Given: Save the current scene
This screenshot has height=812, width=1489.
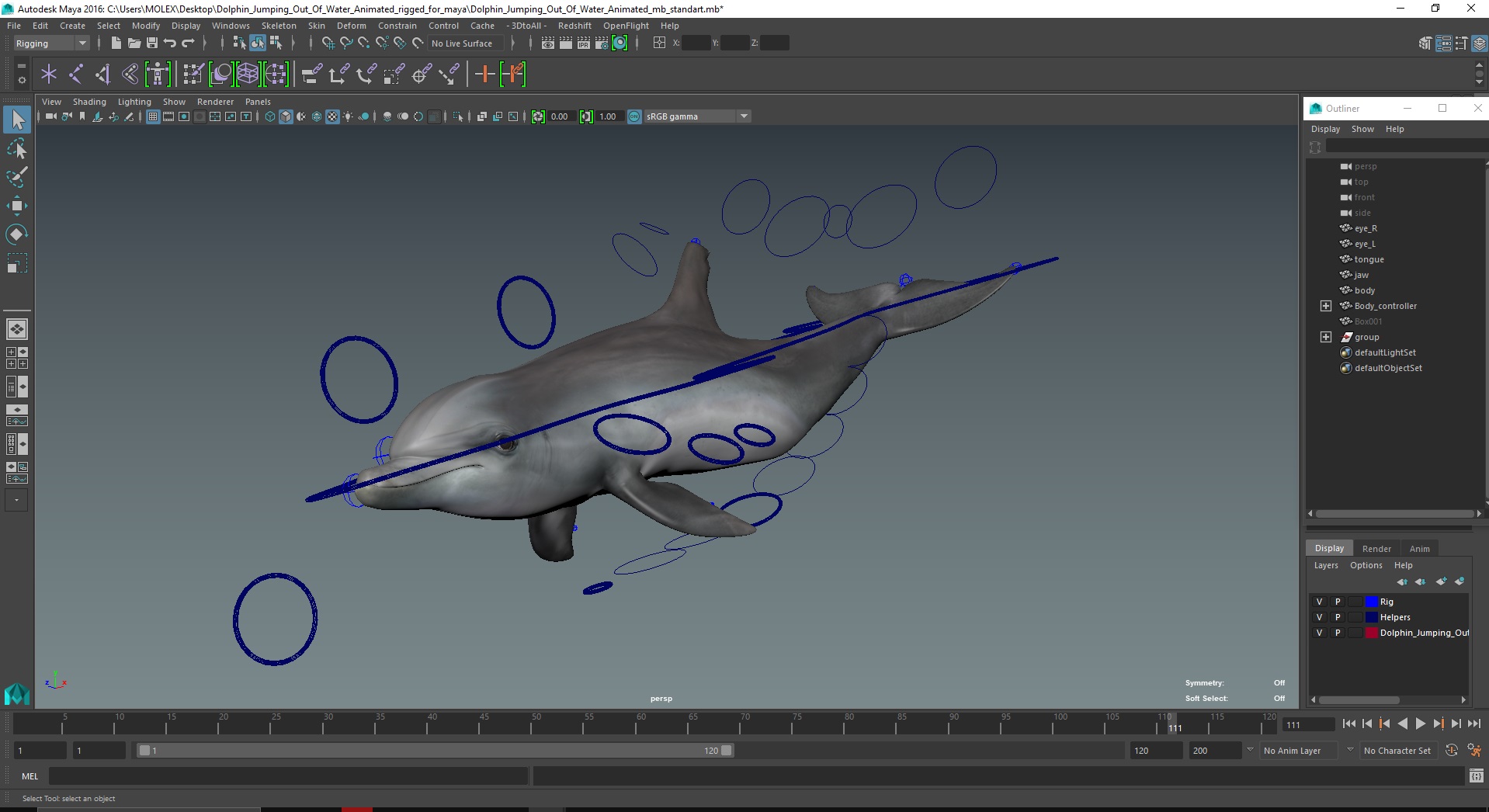Looking at the screenshot, I should coord(152,43).
